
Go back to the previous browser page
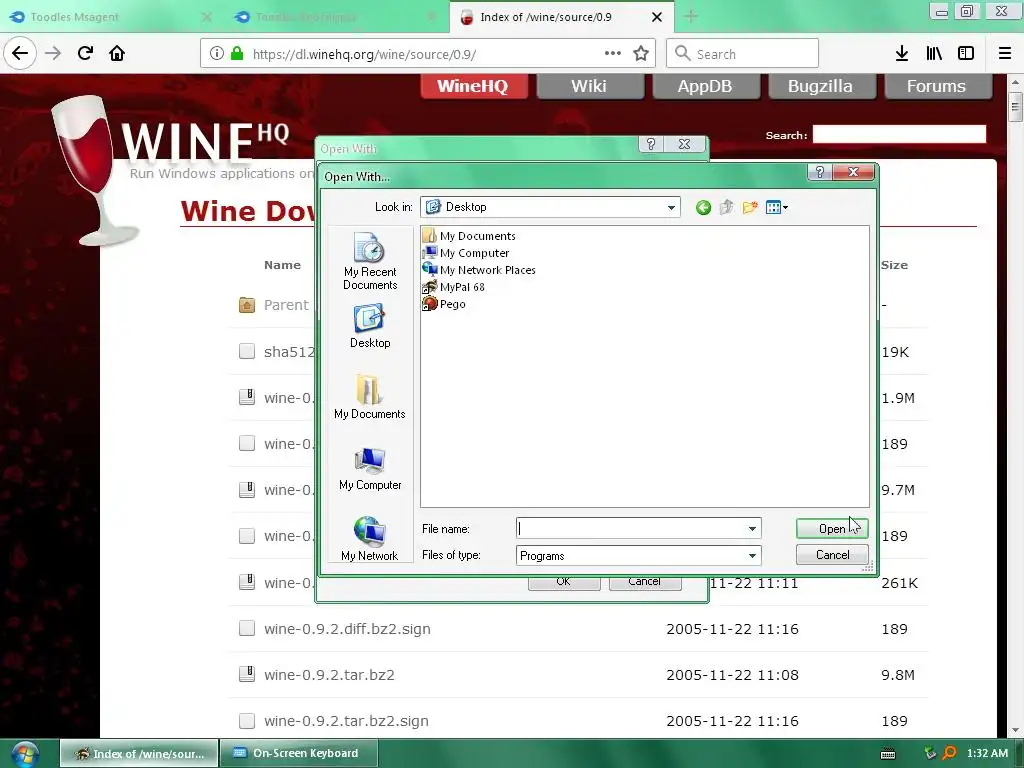point(20,54)
